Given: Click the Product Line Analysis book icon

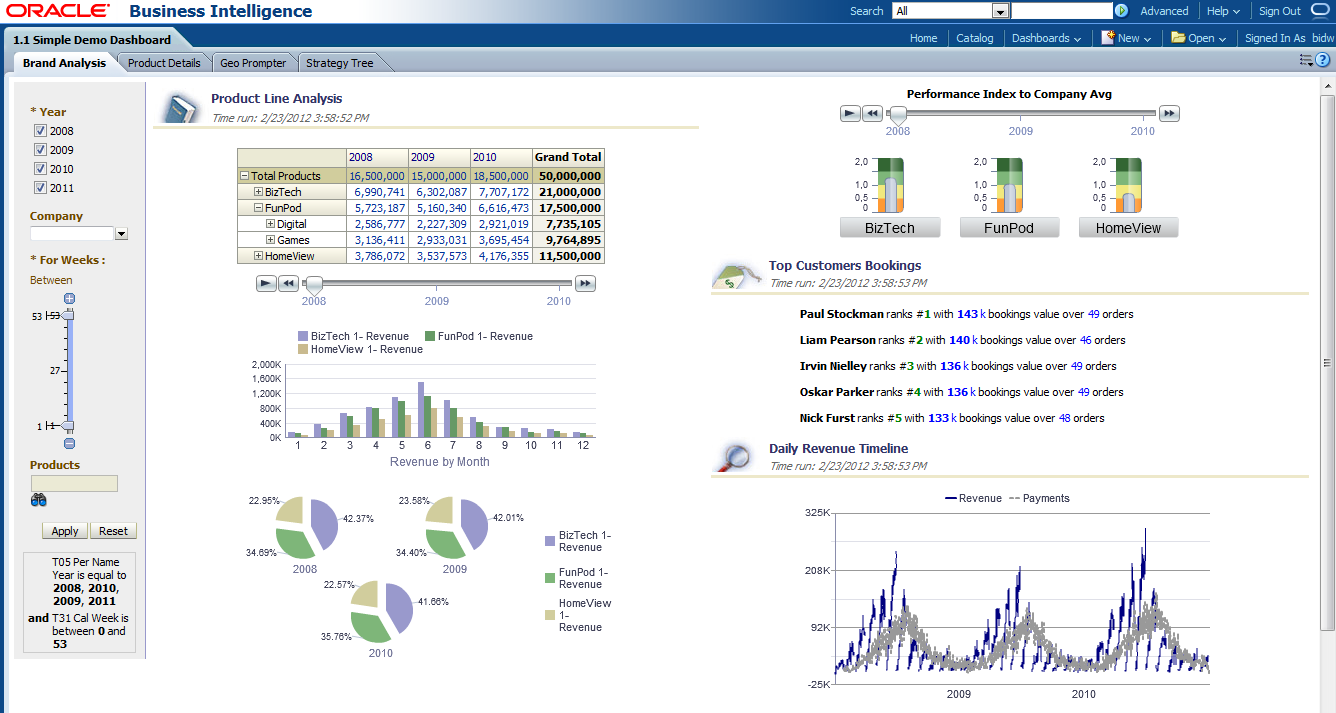Looking at the screenshot, I should 180,108.
